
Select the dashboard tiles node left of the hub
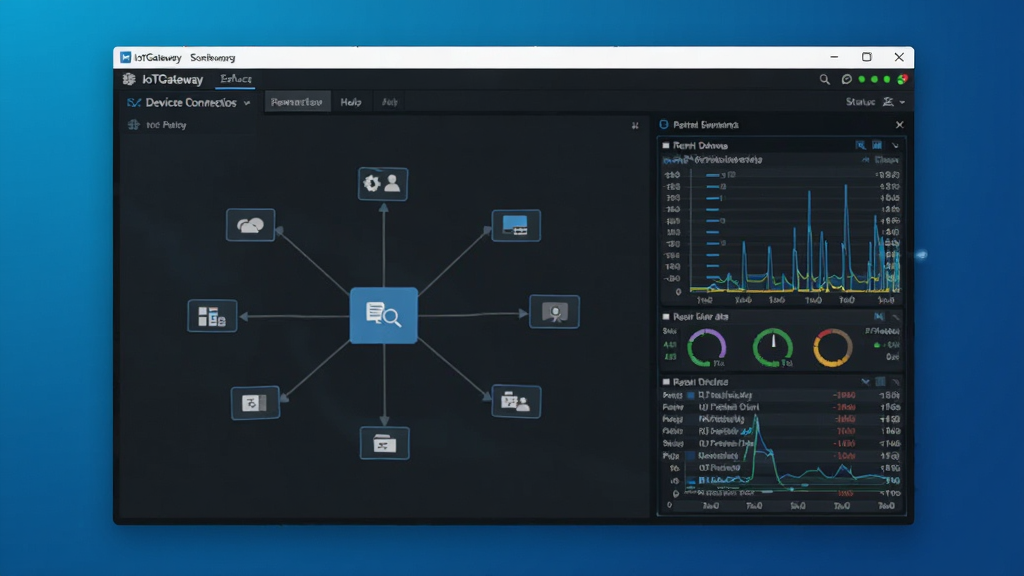pyautogui.click(x=212, y=316)
